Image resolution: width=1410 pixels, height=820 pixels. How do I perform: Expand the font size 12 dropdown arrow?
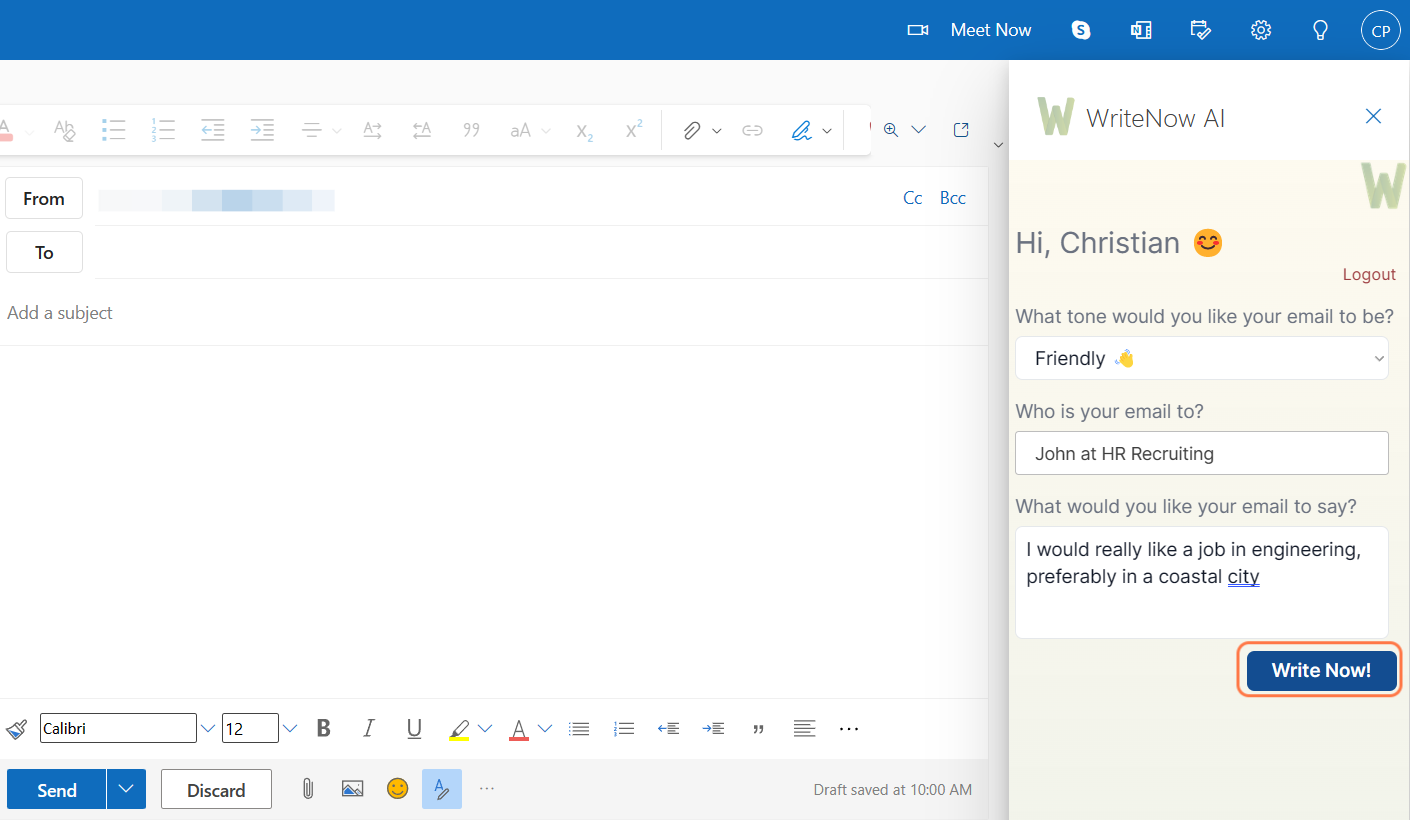click(290, 729)
